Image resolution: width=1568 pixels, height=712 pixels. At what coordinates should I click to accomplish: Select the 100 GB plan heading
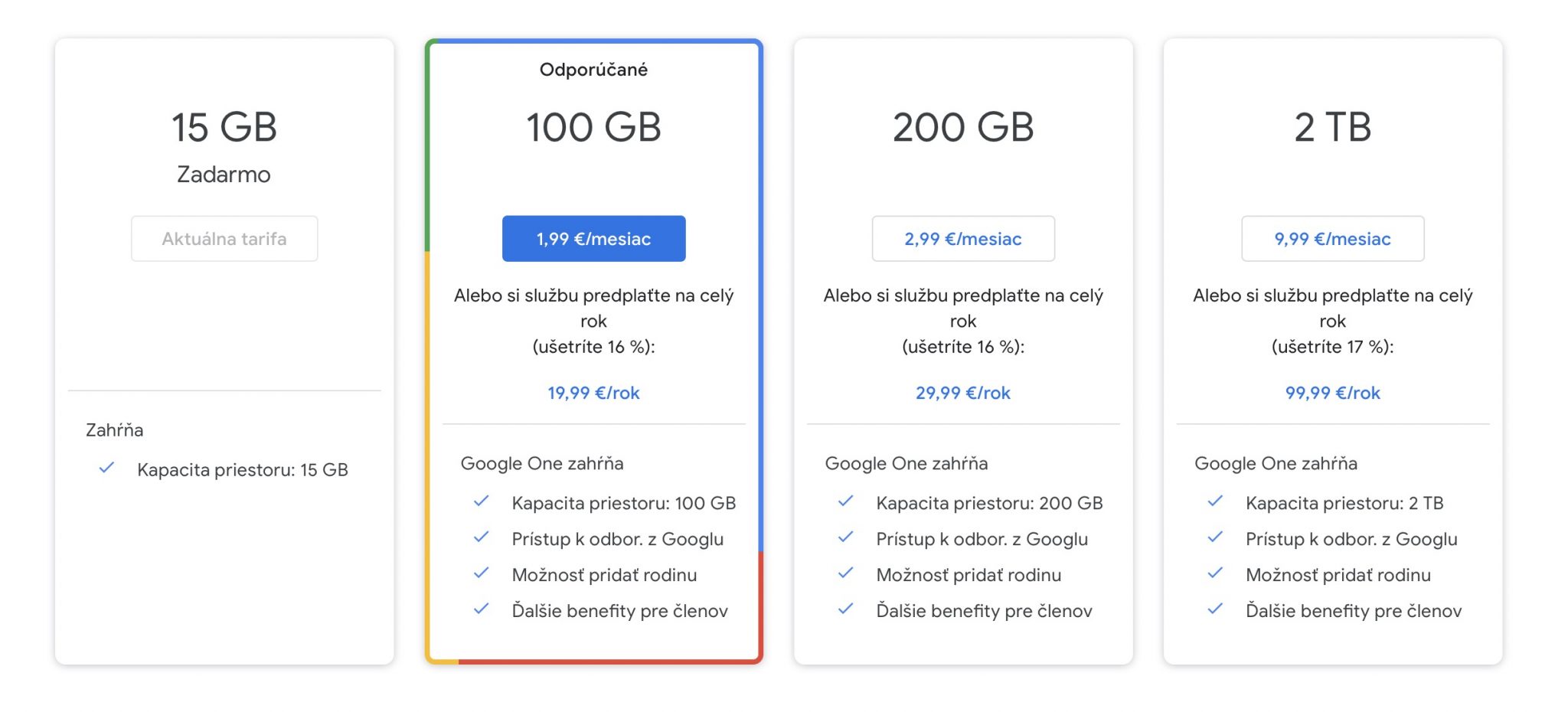click(x=593, y=127)
